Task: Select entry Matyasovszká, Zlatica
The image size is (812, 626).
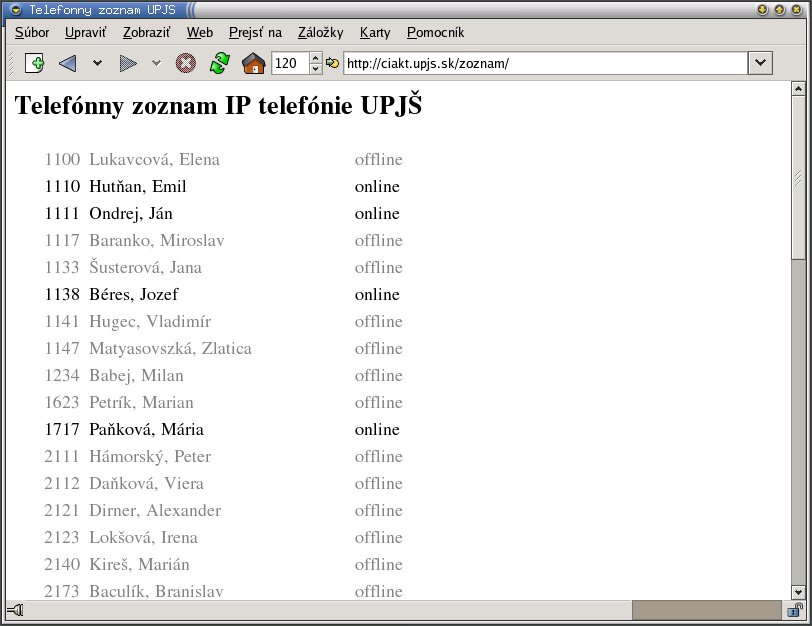Action: coord(170,348)
